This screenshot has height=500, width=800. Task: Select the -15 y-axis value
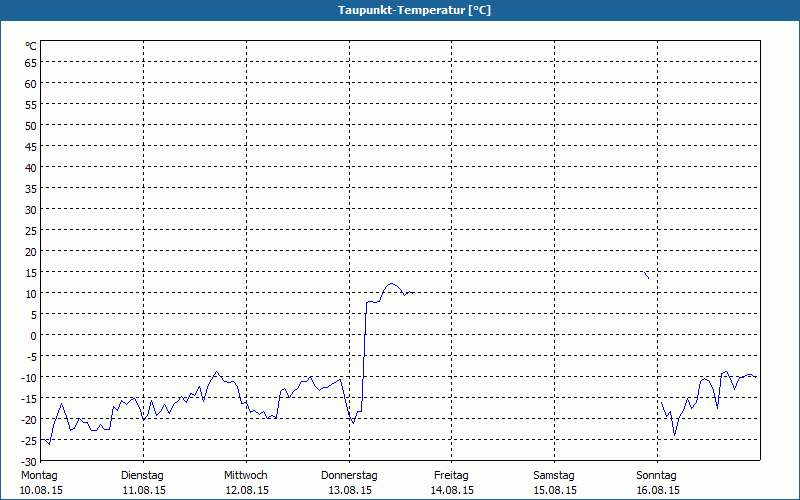click(x=29, y=399)
